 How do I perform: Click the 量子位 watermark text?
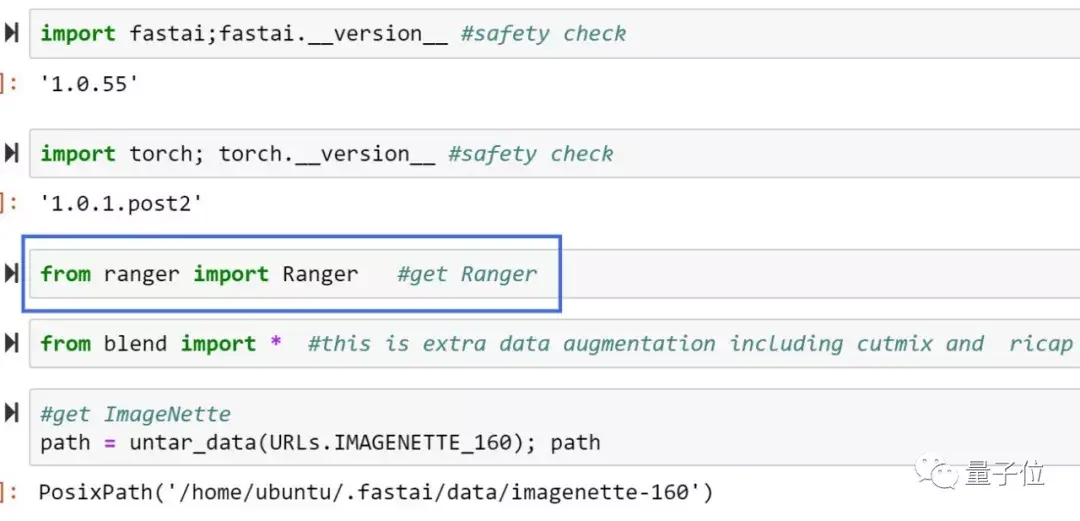(1006, 474)
